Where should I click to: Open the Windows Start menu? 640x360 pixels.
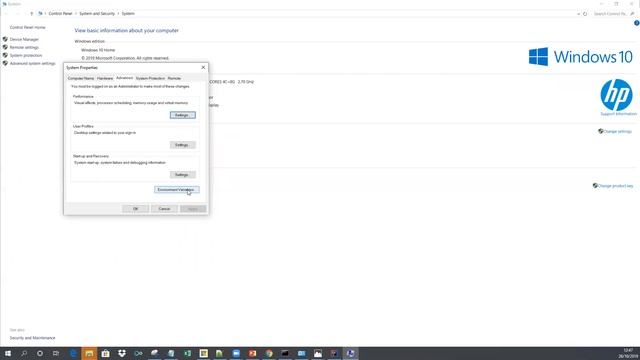tap(8, 353)
